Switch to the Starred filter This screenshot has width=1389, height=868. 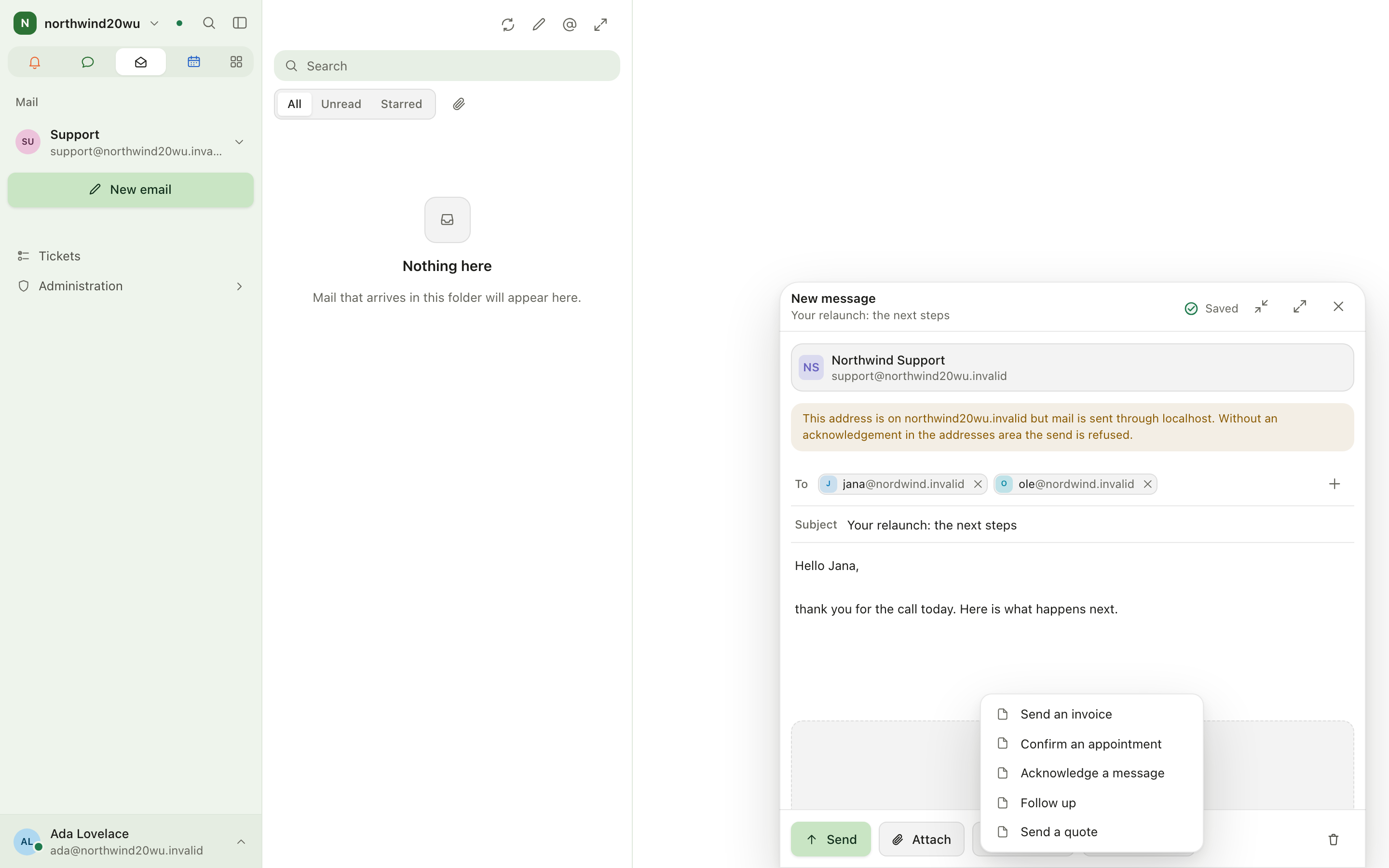401,104
